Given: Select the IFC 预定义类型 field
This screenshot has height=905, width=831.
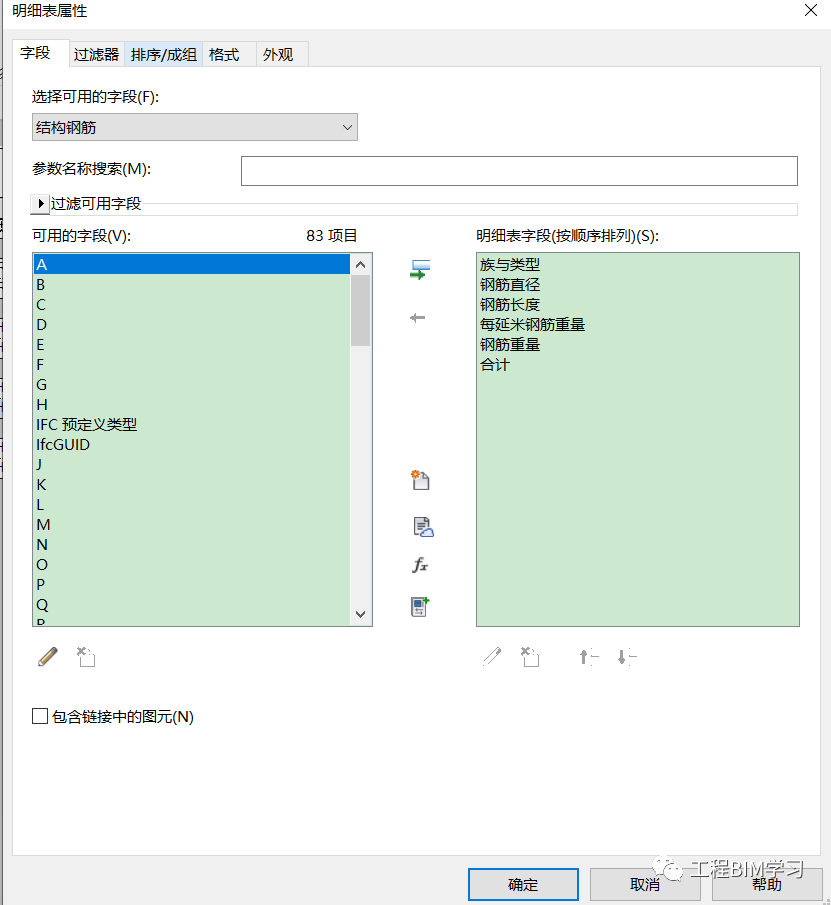Looking at the screenshot, I should pyautogui.click(x=192, y=425).
